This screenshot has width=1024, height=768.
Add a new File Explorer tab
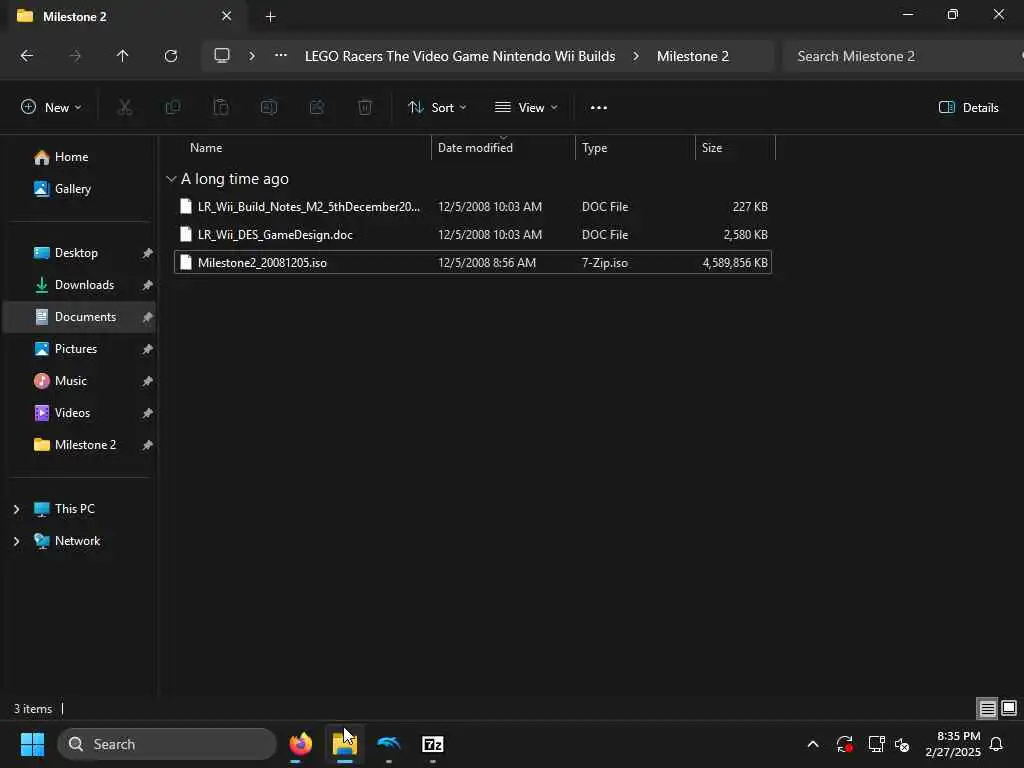270,17
